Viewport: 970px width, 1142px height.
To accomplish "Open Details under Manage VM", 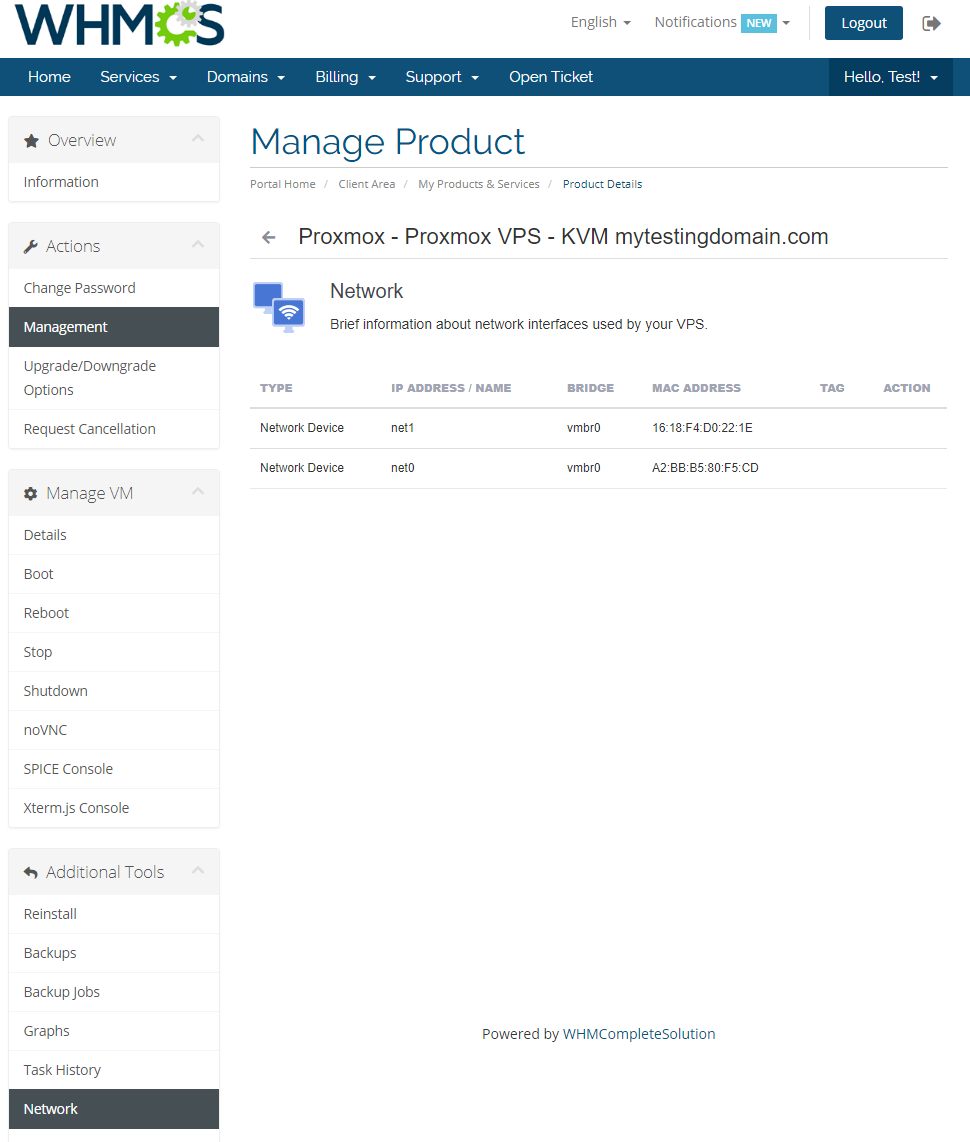I will click(x=114, y=535).
